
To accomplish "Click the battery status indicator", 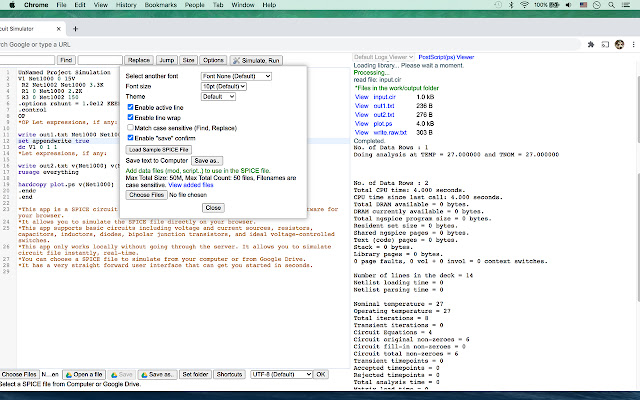I will 547,5.
